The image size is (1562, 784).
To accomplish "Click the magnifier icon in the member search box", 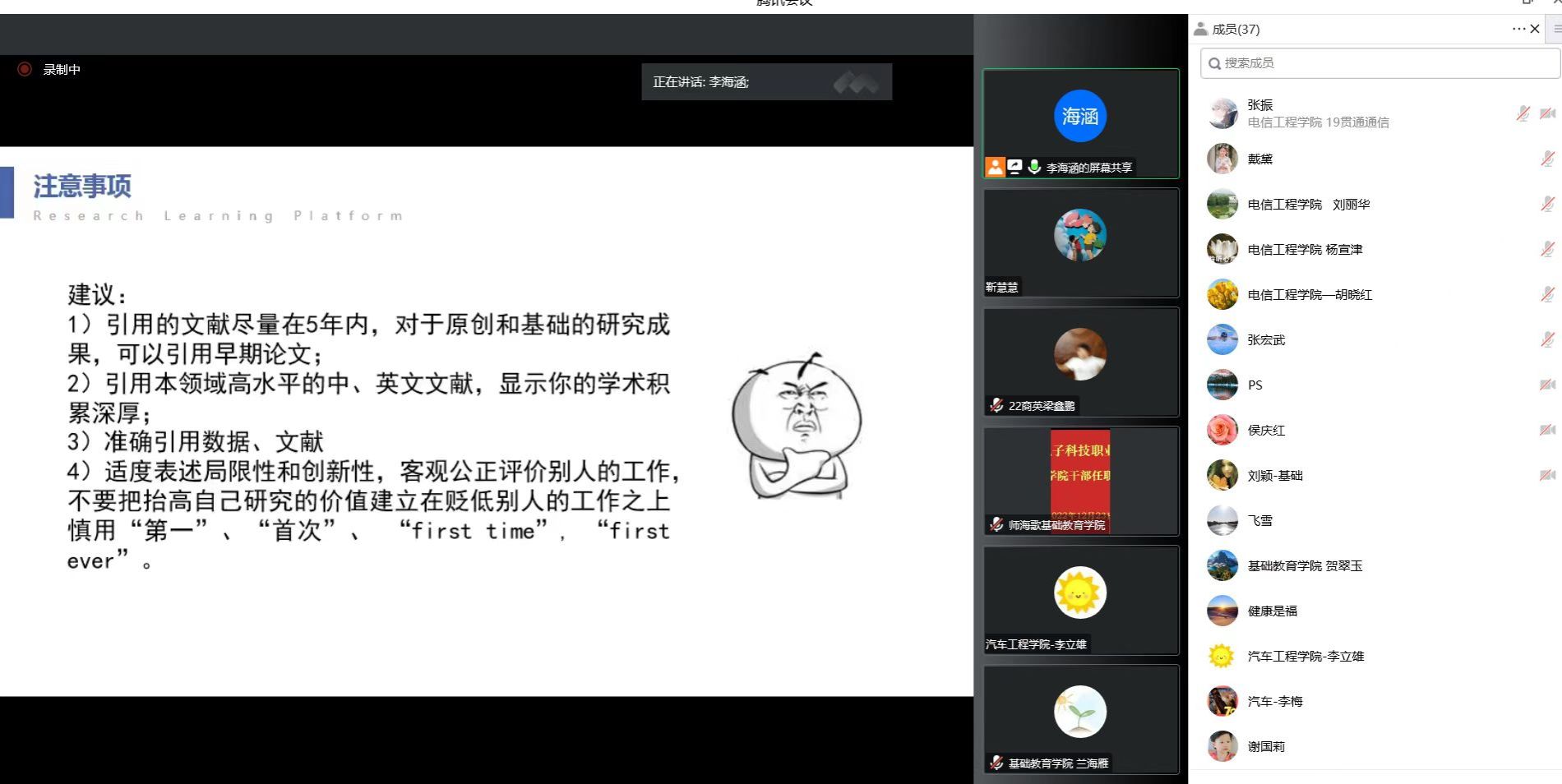I will click(1215, 62).
